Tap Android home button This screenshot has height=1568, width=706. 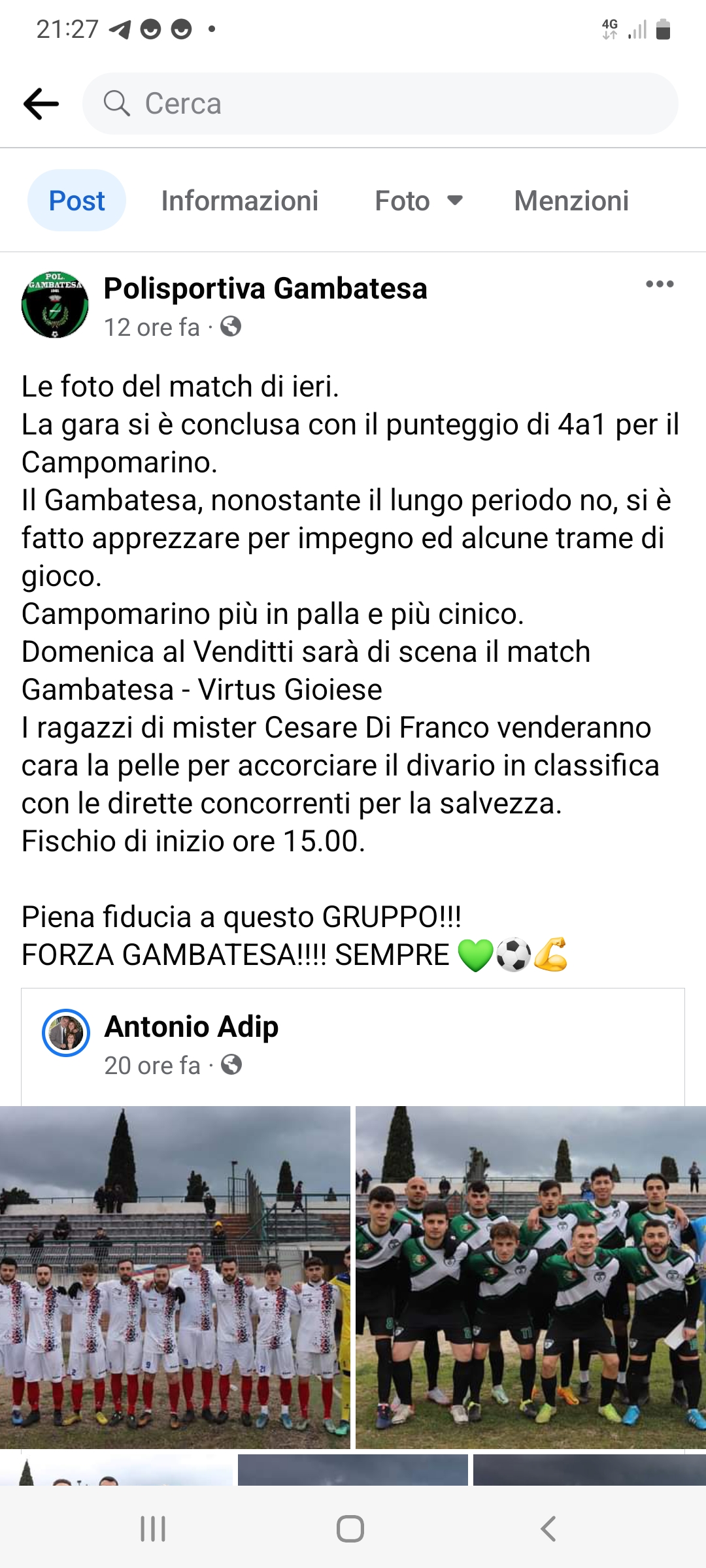[350, 1529]
